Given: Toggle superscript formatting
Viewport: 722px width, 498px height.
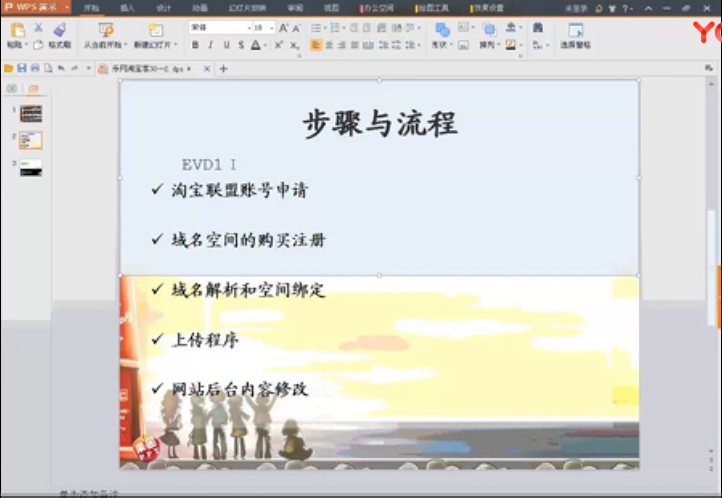Looking at the screenshot, I should [x=279, y=45].
